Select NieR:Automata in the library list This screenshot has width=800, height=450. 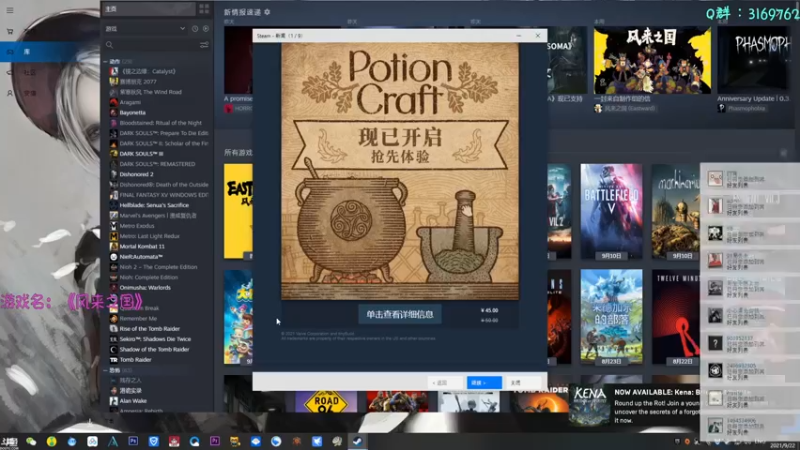click(141, 257)
